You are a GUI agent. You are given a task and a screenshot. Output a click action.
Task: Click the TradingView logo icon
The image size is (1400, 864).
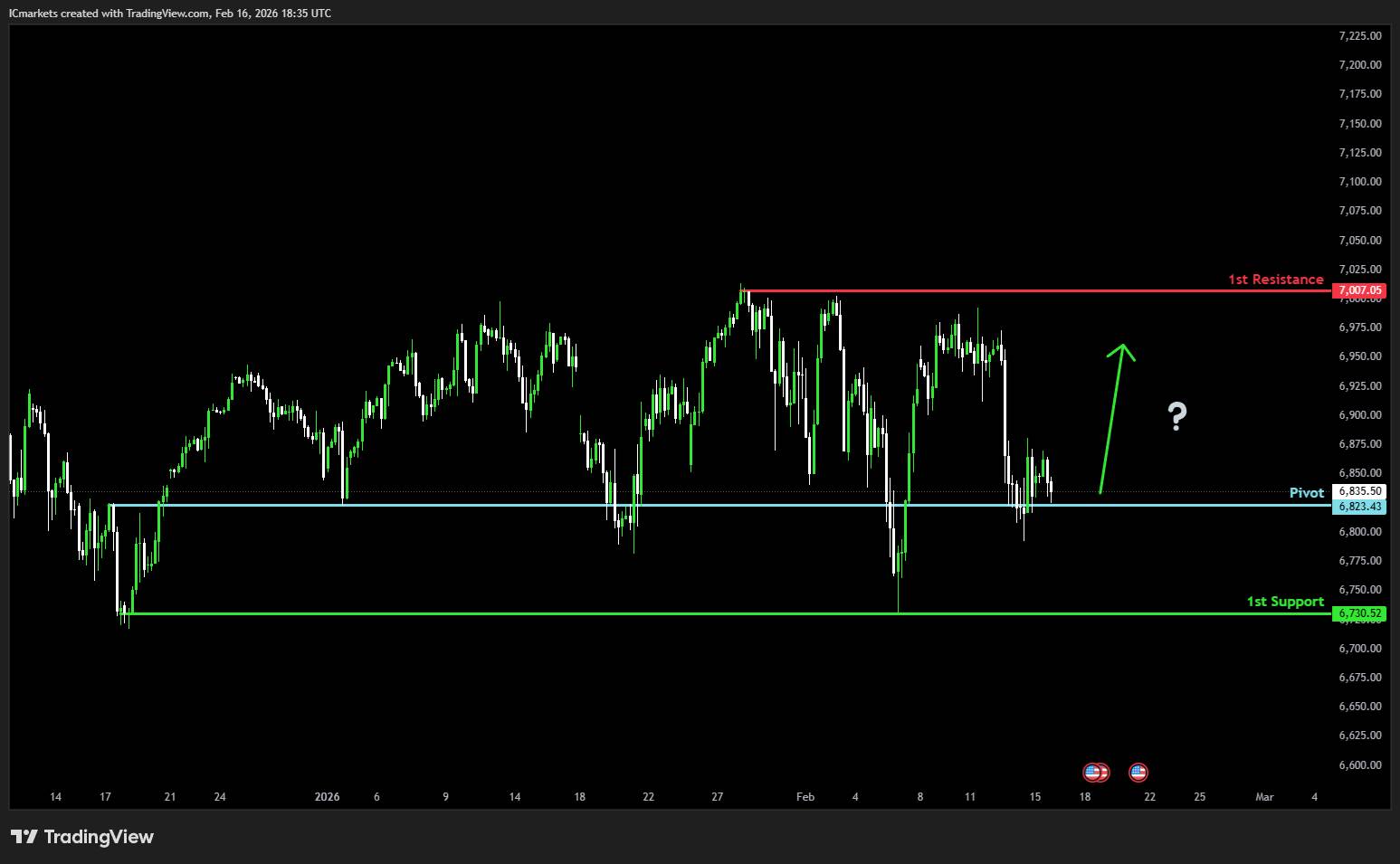point(24,837)
